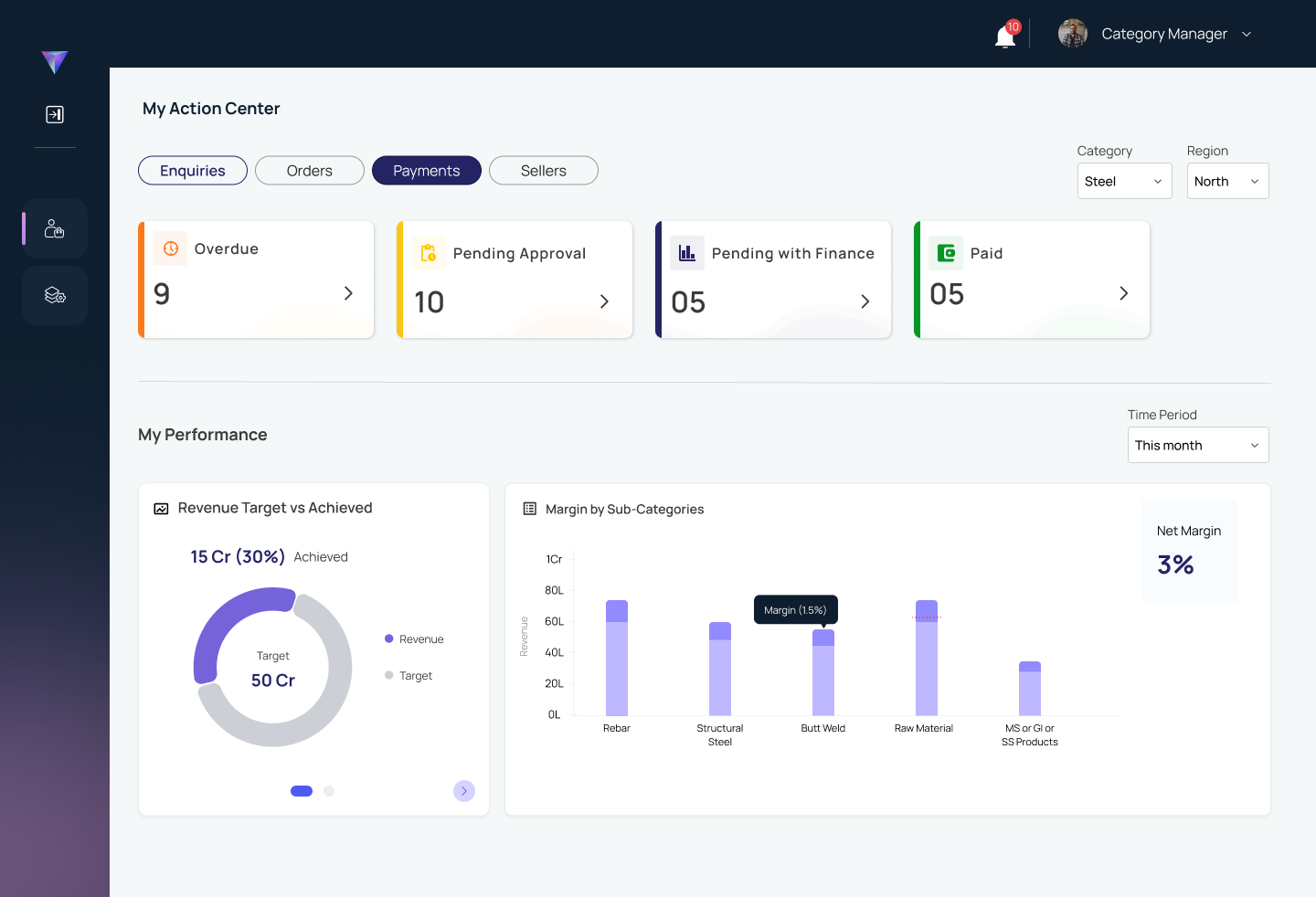Expand the Overdue card arrow
This screenshot has width=1316, height=897.
click(348, 293)
